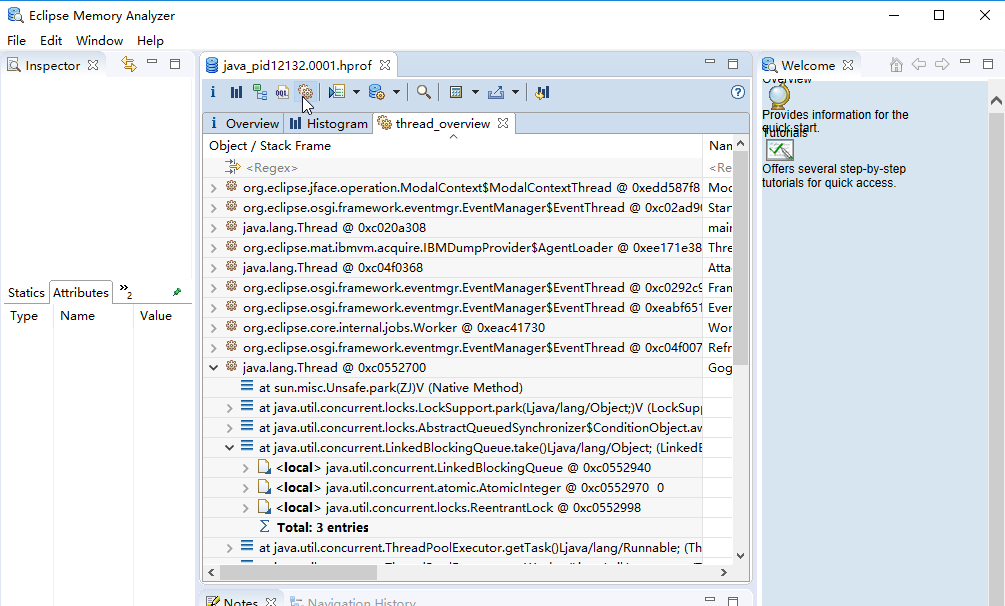The image size is (1005, 606).
Task: Collapse the LinkedBlockingQueue.take() stack frame
Action: 229,448
